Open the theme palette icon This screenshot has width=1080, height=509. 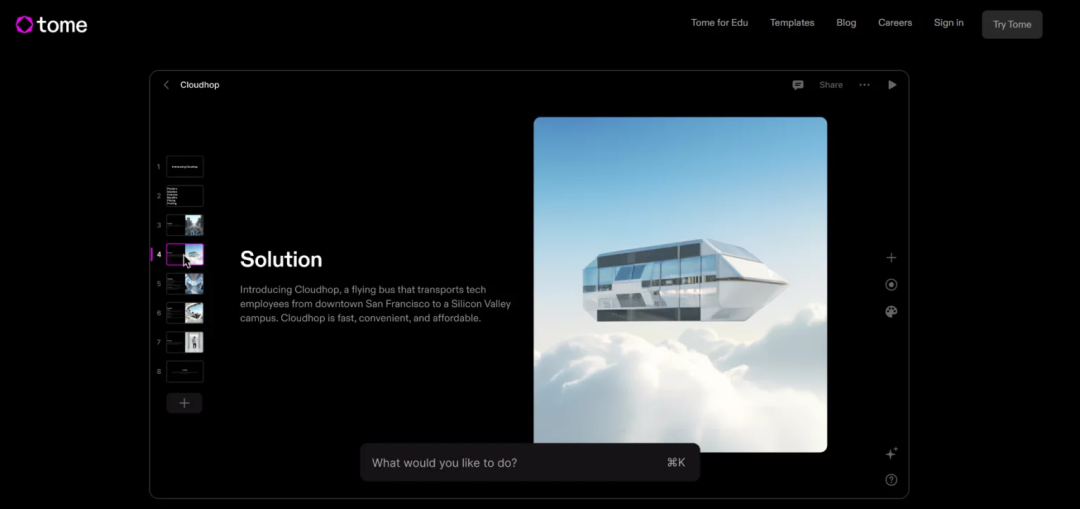(891, 312)
